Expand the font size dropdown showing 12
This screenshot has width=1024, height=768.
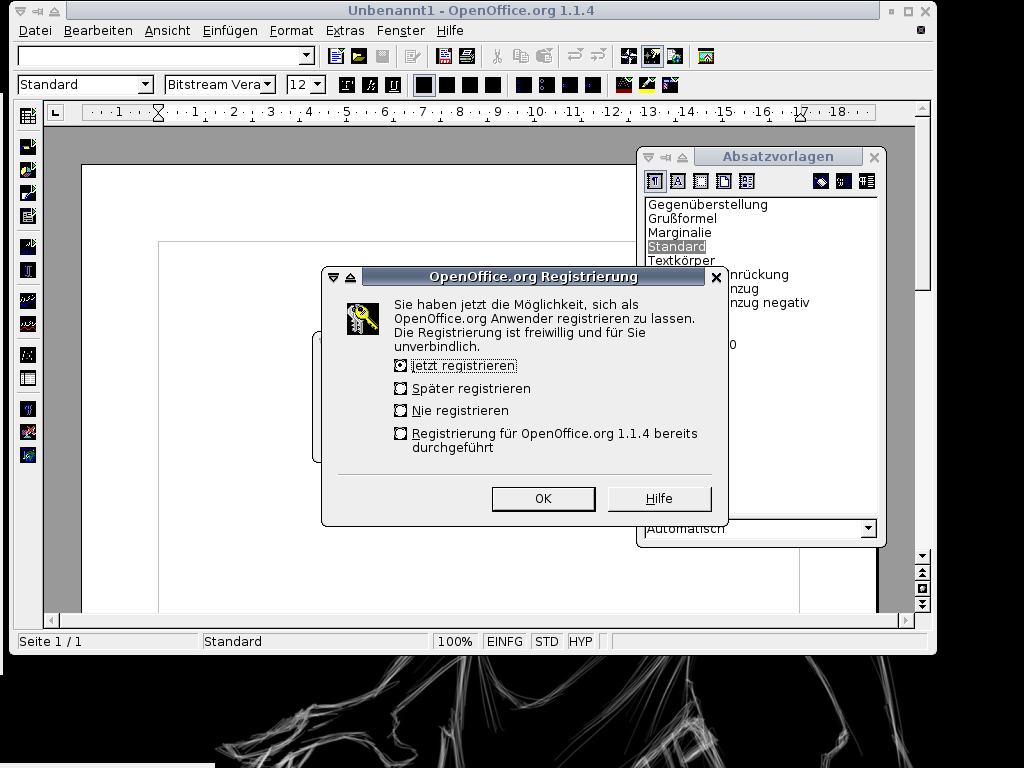317,85
